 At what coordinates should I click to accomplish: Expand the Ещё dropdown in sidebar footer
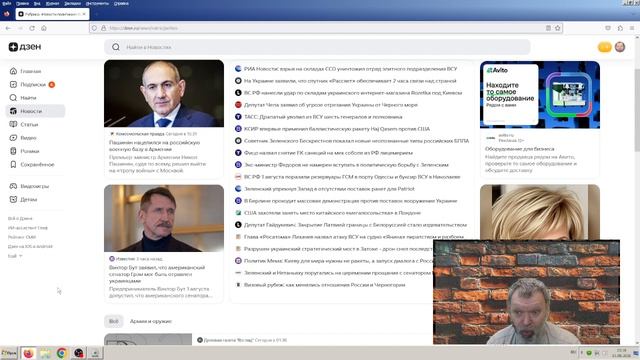click(x=15, y=256)
